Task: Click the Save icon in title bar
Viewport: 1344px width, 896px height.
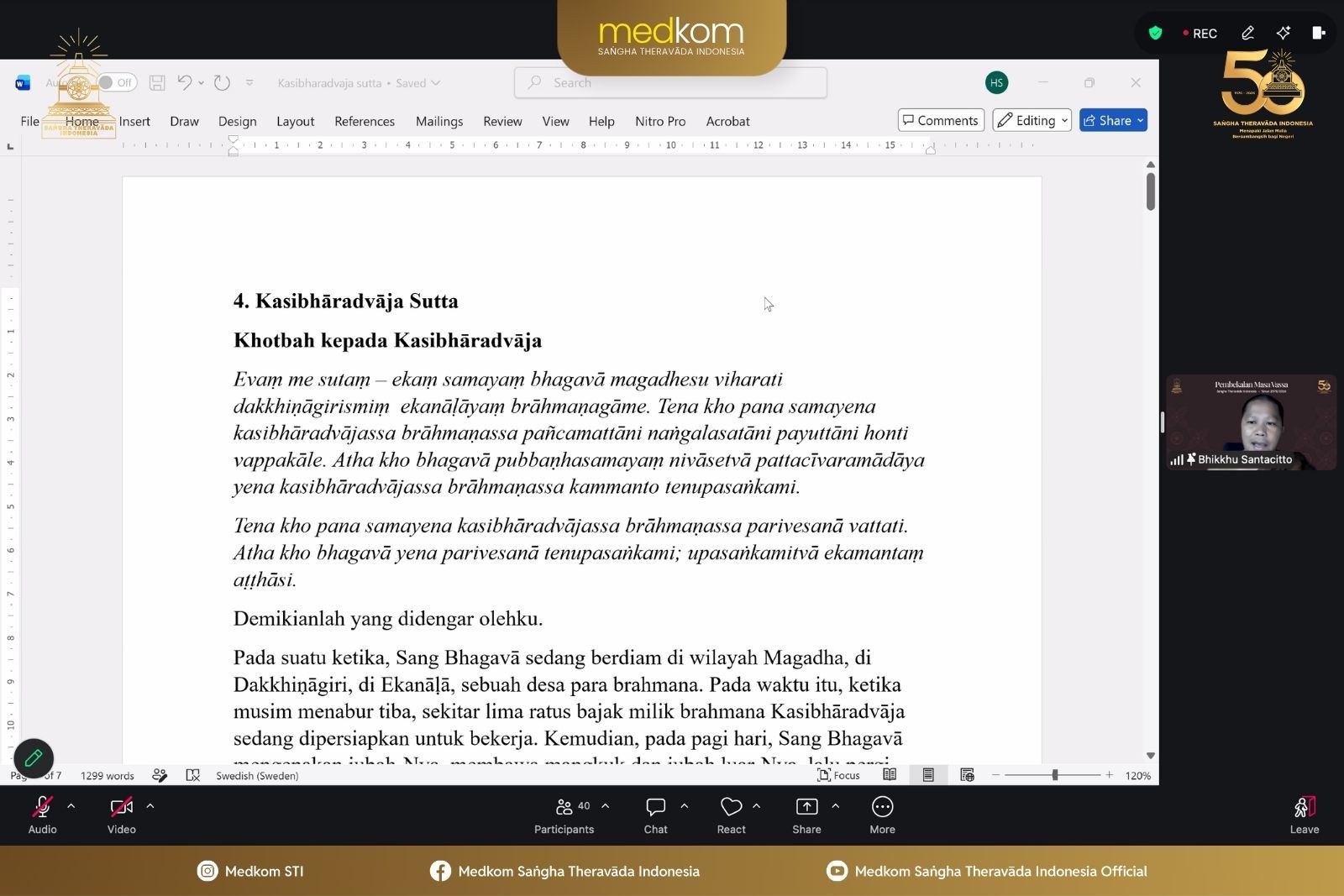Action: (x=157, y=82)
